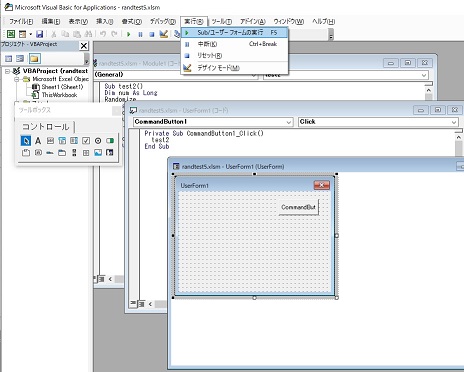Screen dimensions: 464x372
Task: Open the Insert UserForm dropdown arrow
Action: point(30,34)
